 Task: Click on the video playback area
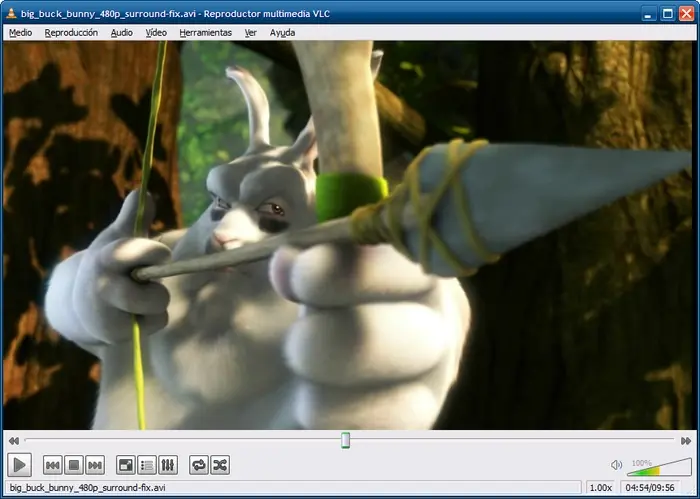[349, 235]
